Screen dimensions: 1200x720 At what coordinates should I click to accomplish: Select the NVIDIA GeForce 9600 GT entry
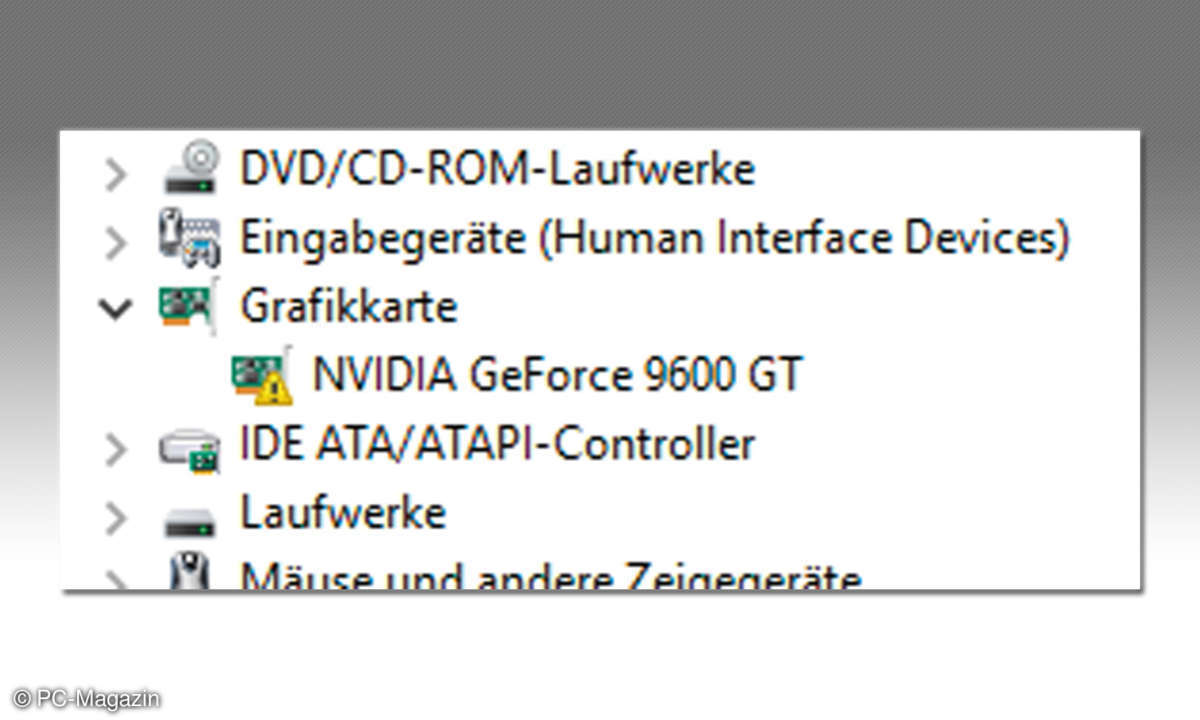click(x=558, y=376)
